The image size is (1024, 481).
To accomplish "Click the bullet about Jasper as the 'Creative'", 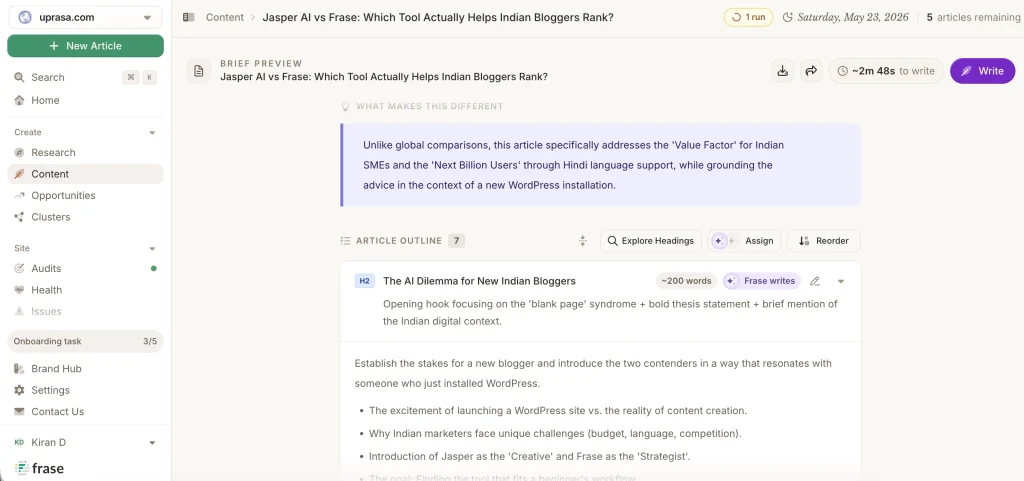I will (x=530, y=456).
